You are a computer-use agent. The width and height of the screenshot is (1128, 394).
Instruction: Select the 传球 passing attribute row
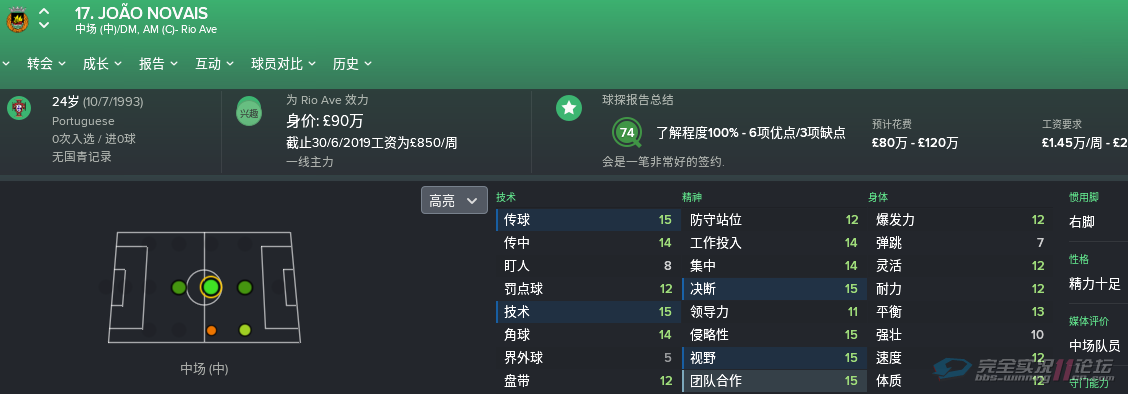586,220
